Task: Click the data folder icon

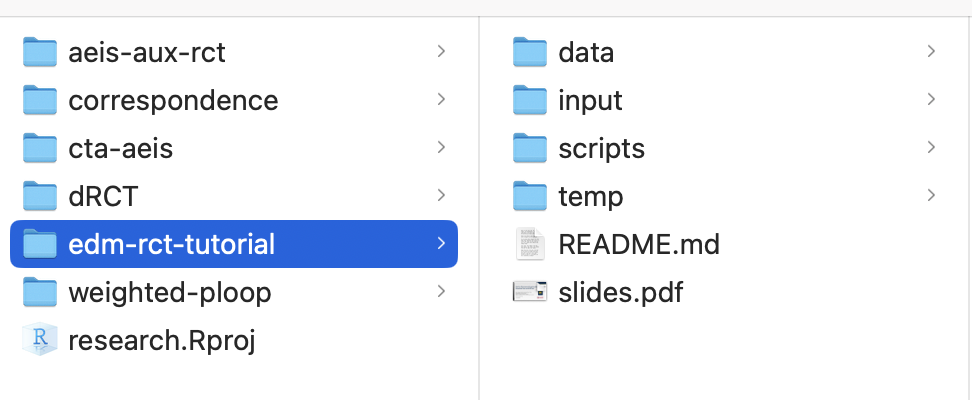Action: click(x=530, y=52)
